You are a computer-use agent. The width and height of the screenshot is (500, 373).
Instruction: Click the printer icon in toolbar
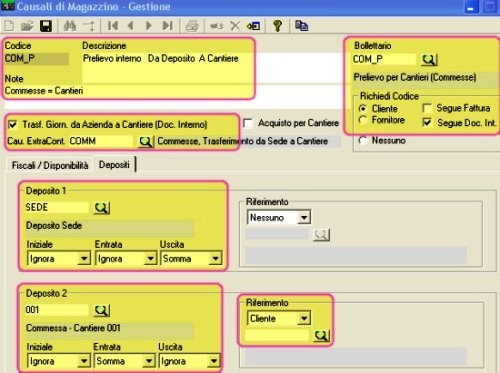(192, 26)
